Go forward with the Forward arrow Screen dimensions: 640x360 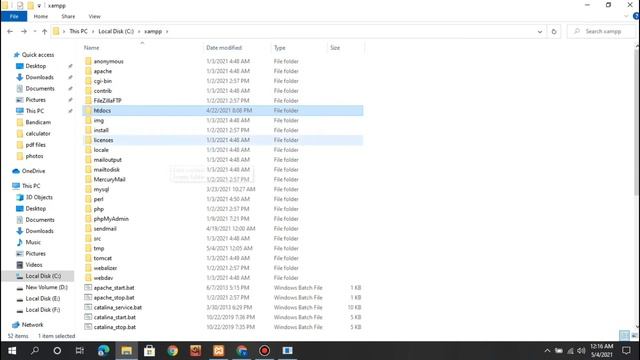pyautogui.click(x=24, y=31)
